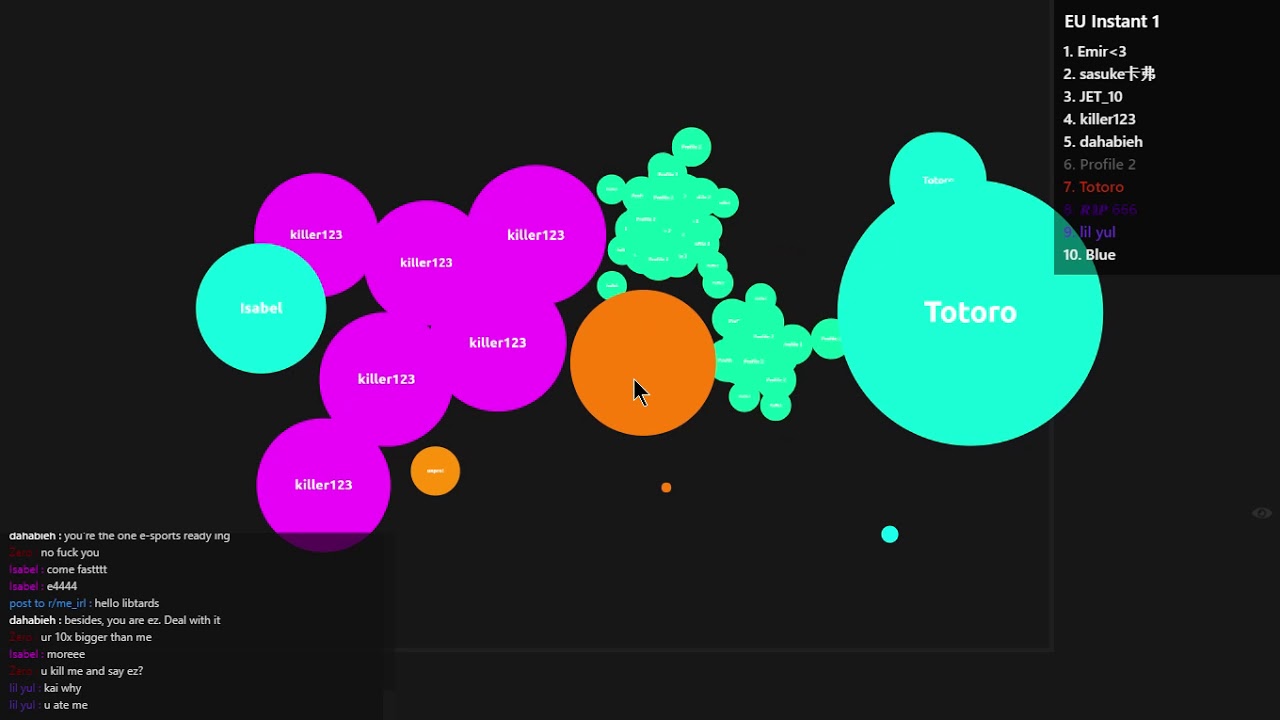Select leaderboard entry '2. sasuke'

1109,74
